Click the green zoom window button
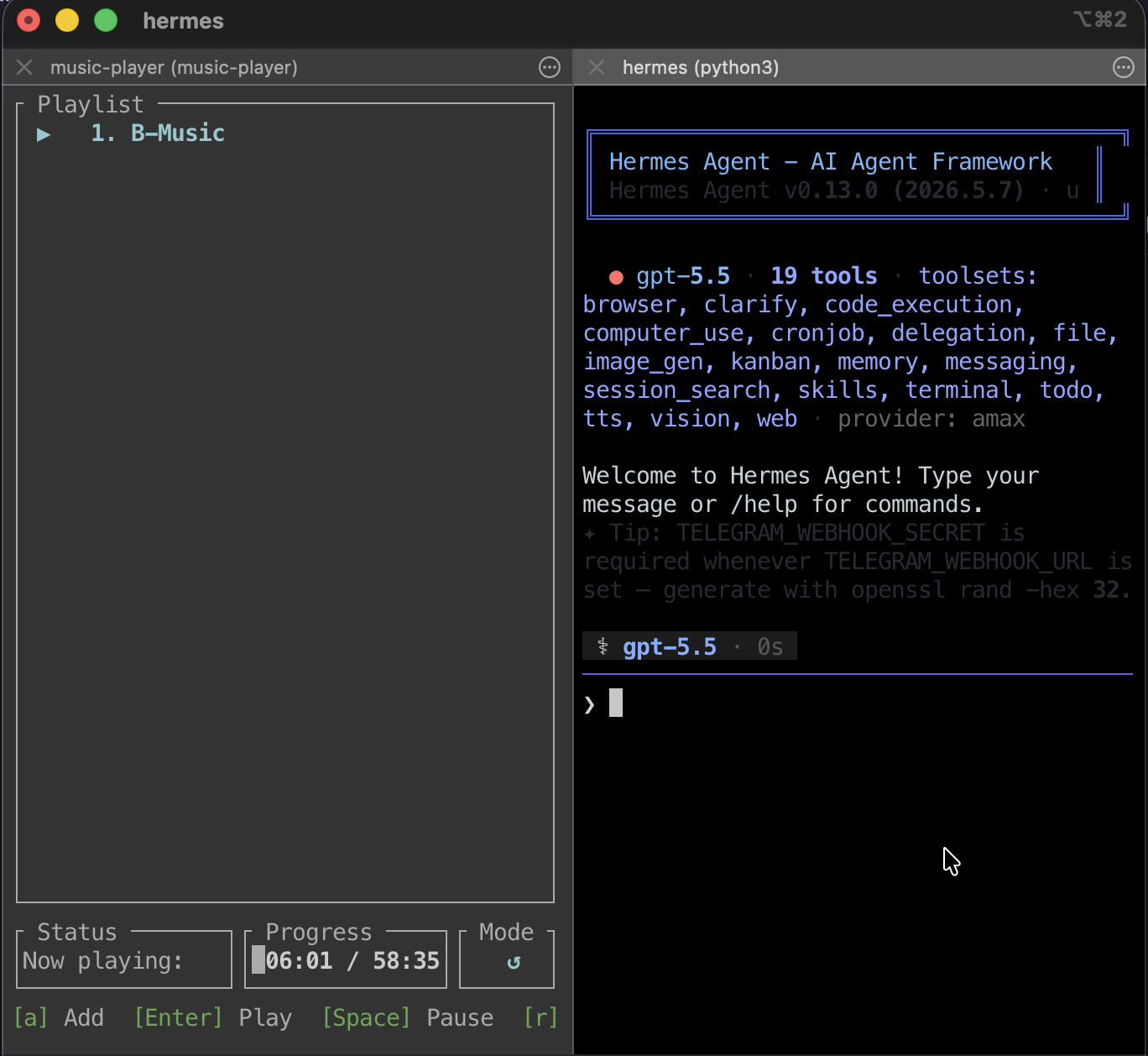1148x1056 pixels. (x=106, y=20)
